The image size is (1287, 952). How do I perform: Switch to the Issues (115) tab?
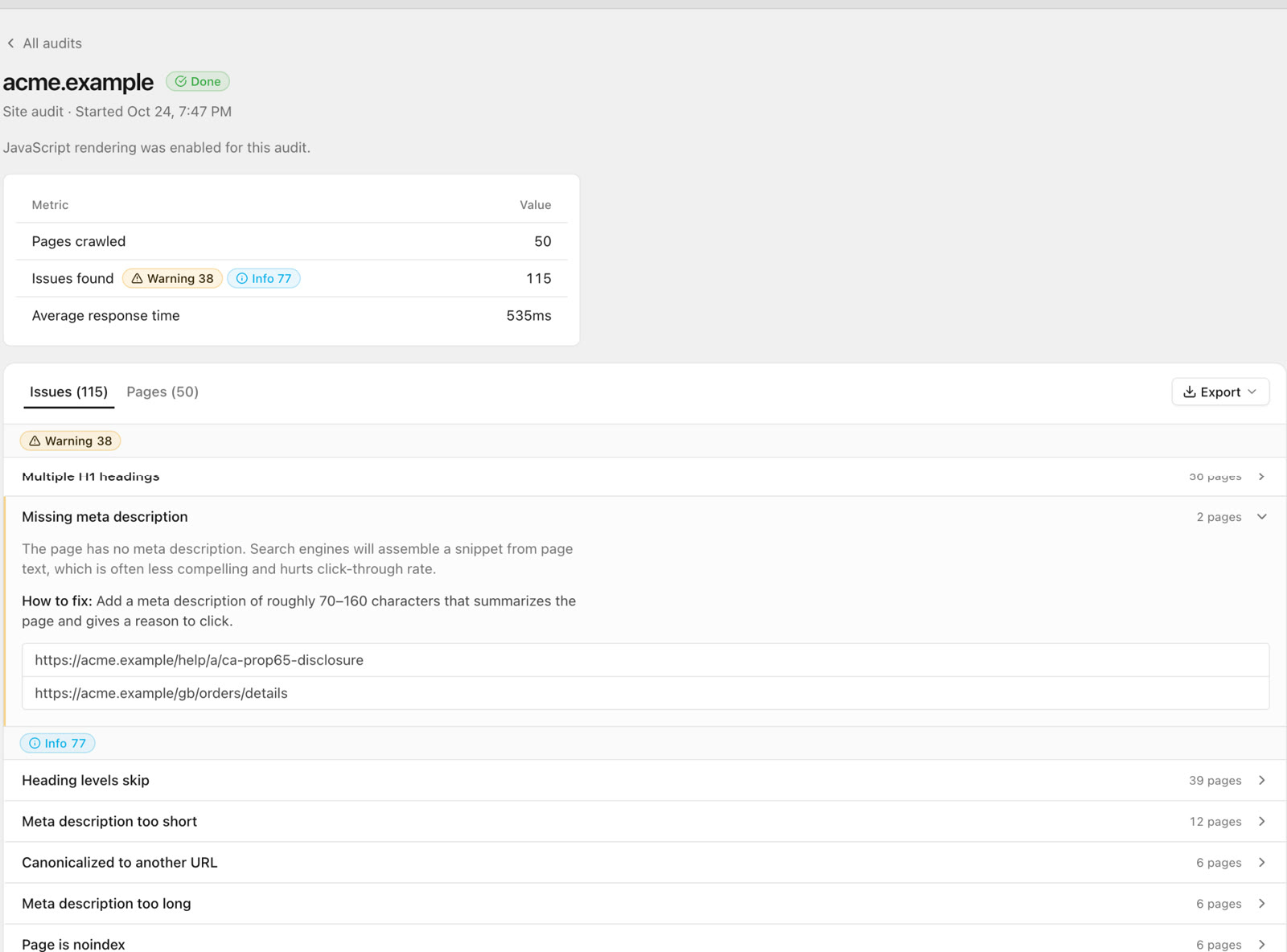68,392
